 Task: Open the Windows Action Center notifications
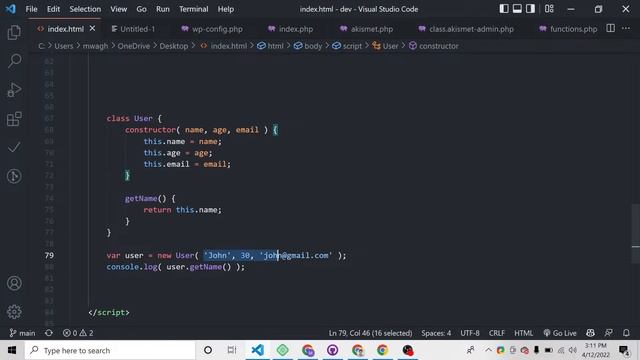tap(624, 350)
